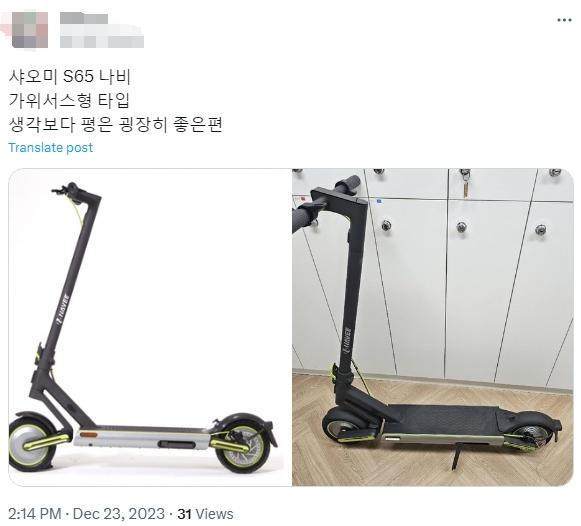Click the kickstand in right scooter photo

(x=456, y=456)
